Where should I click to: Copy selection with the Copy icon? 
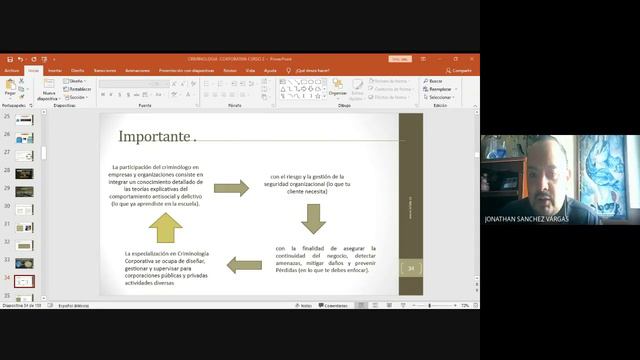pos(22,89)
